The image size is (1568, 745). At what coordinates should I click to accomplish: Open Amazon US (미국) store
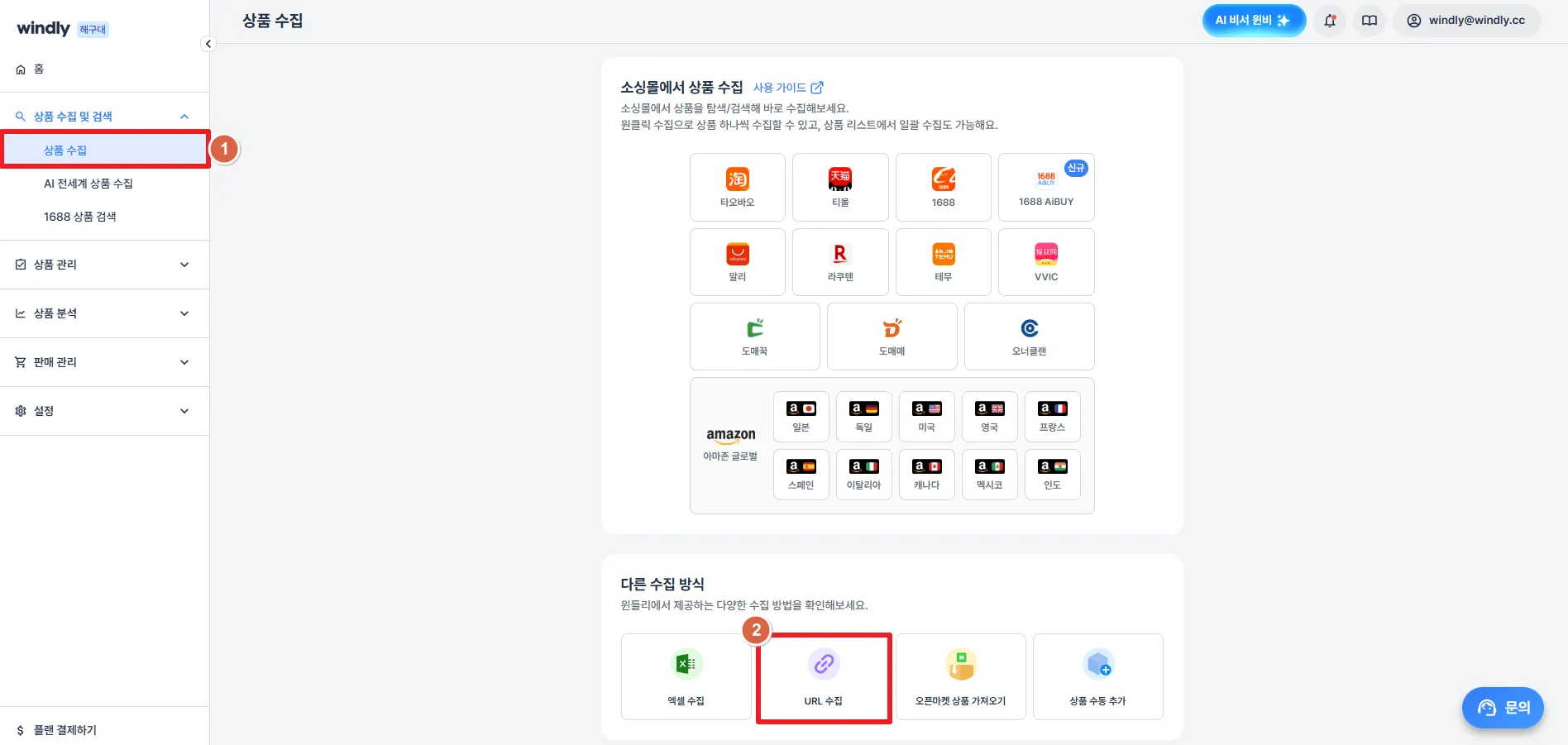point(927,417)
